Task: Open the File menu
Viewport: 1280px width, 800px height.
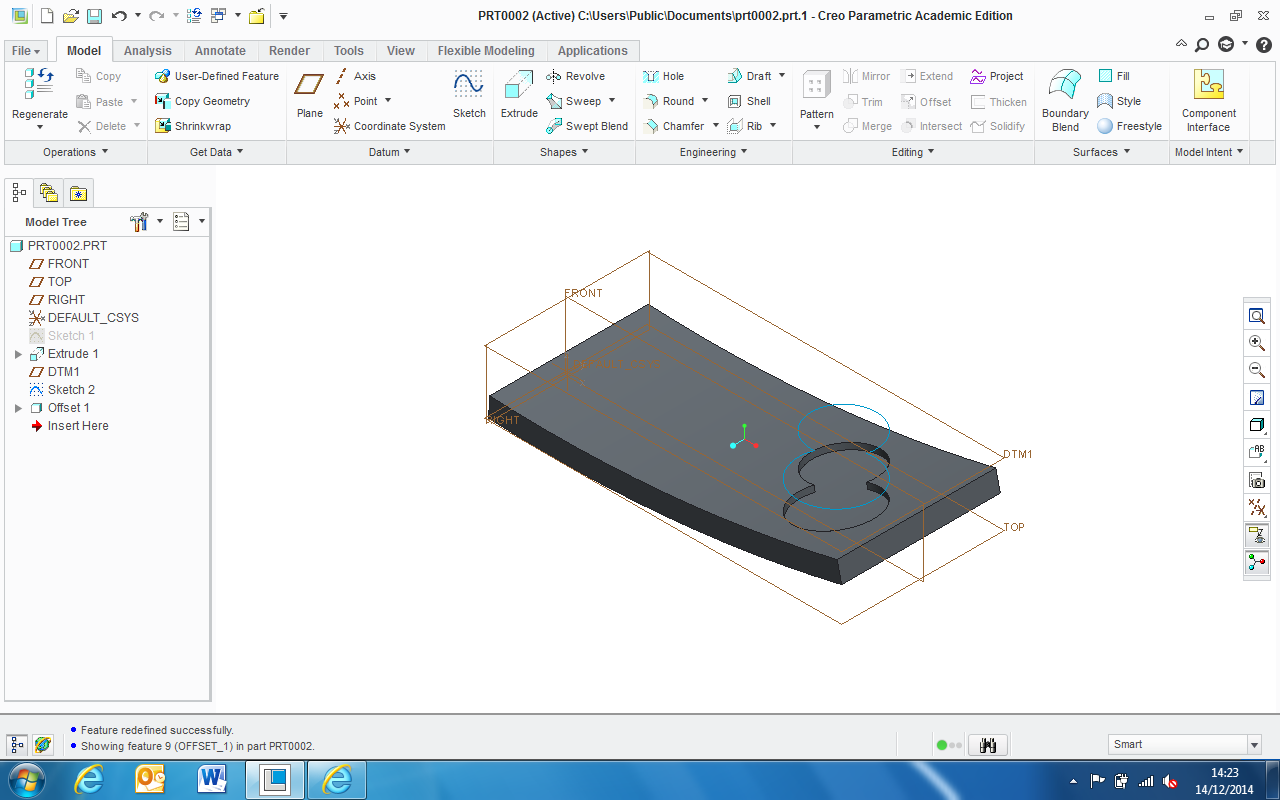Action: tap(26, 51)
